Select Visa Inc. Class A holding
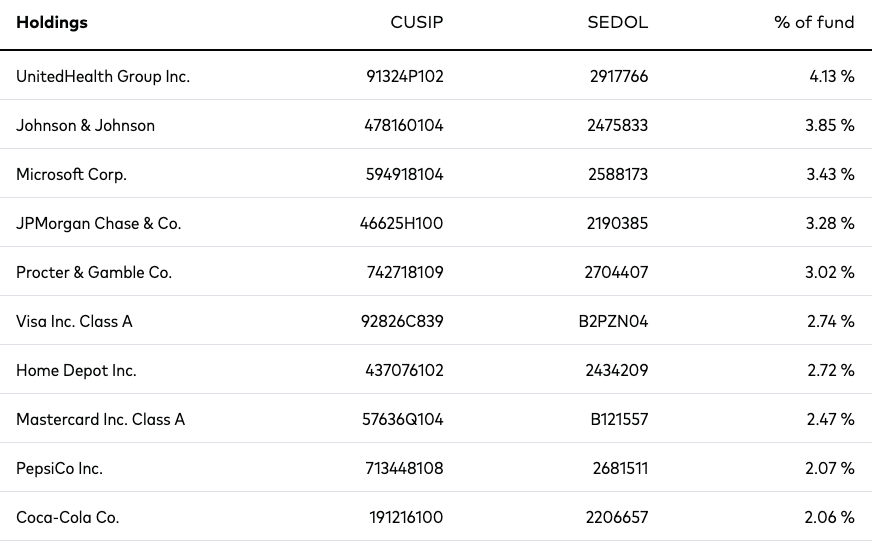Viewport: 872px width, 551px height. (x=74, y=321)
